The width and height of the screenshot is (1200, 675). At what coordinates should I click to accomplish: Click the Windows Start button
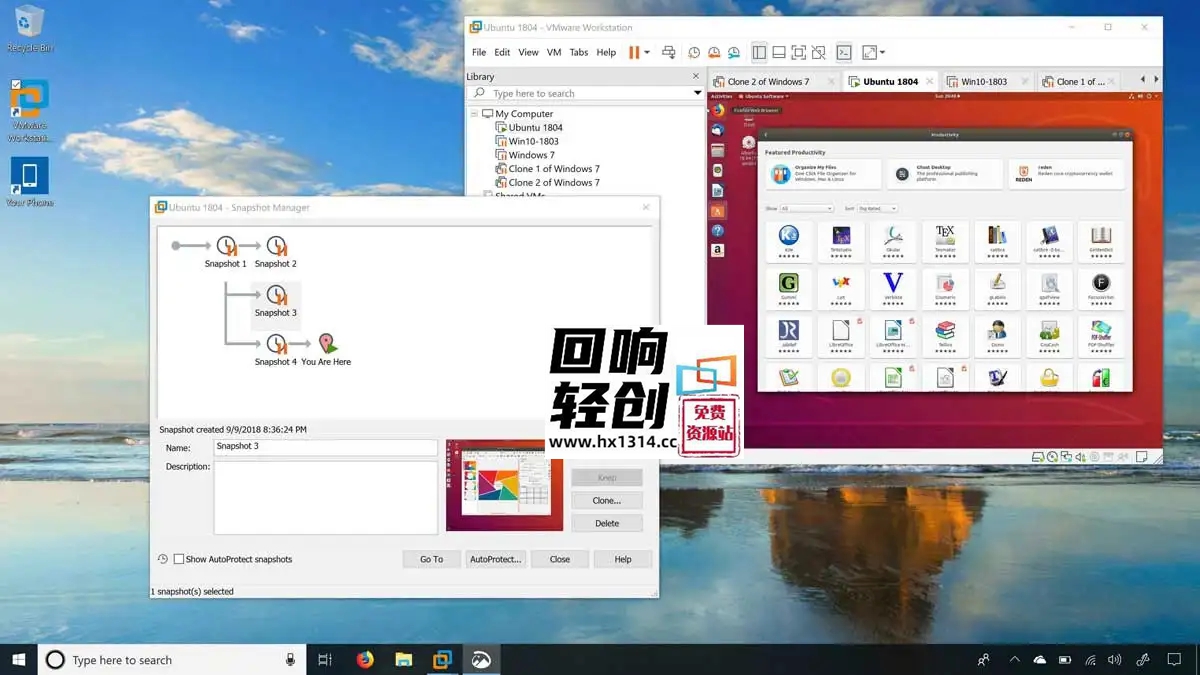(x=19, y=660)
